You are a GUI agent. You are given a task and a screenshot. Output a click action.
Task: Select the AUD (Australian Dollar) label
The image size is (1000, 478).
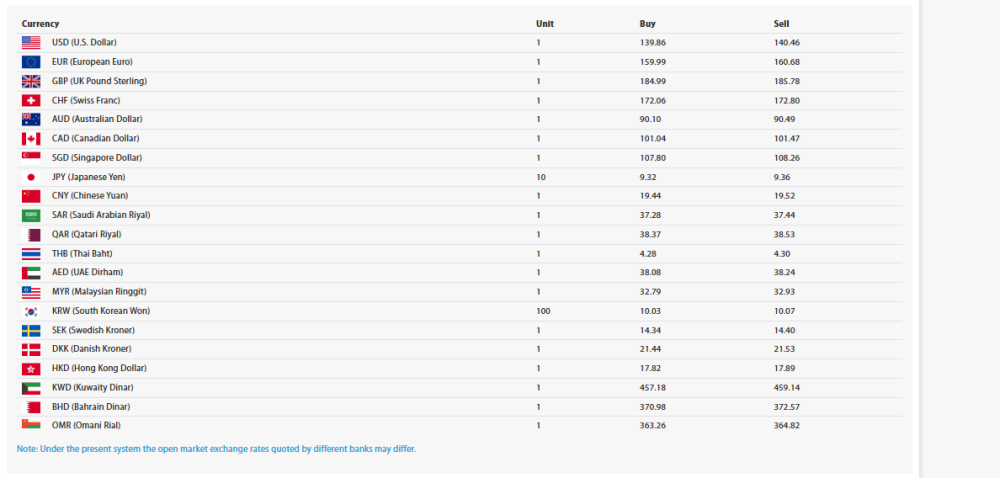point(97,119)
